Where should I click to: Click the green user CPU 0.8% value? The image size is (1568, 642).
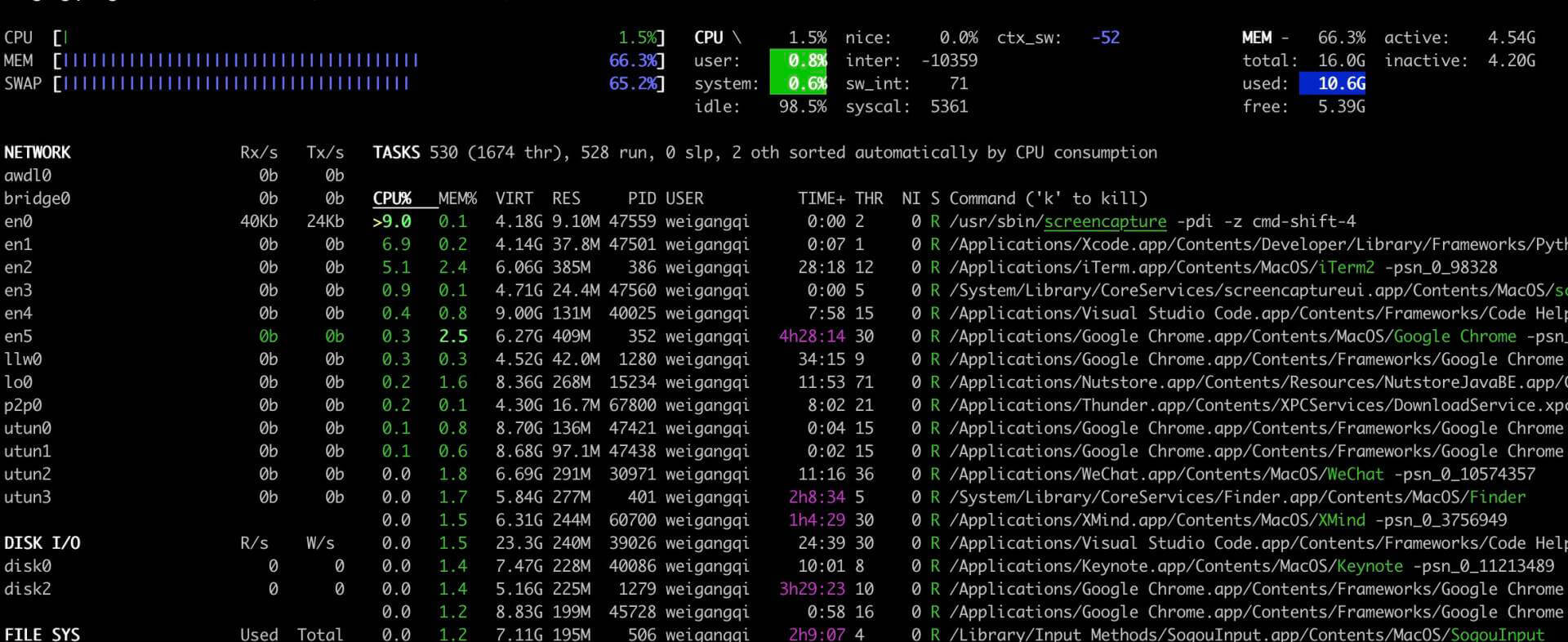[798, 60]
